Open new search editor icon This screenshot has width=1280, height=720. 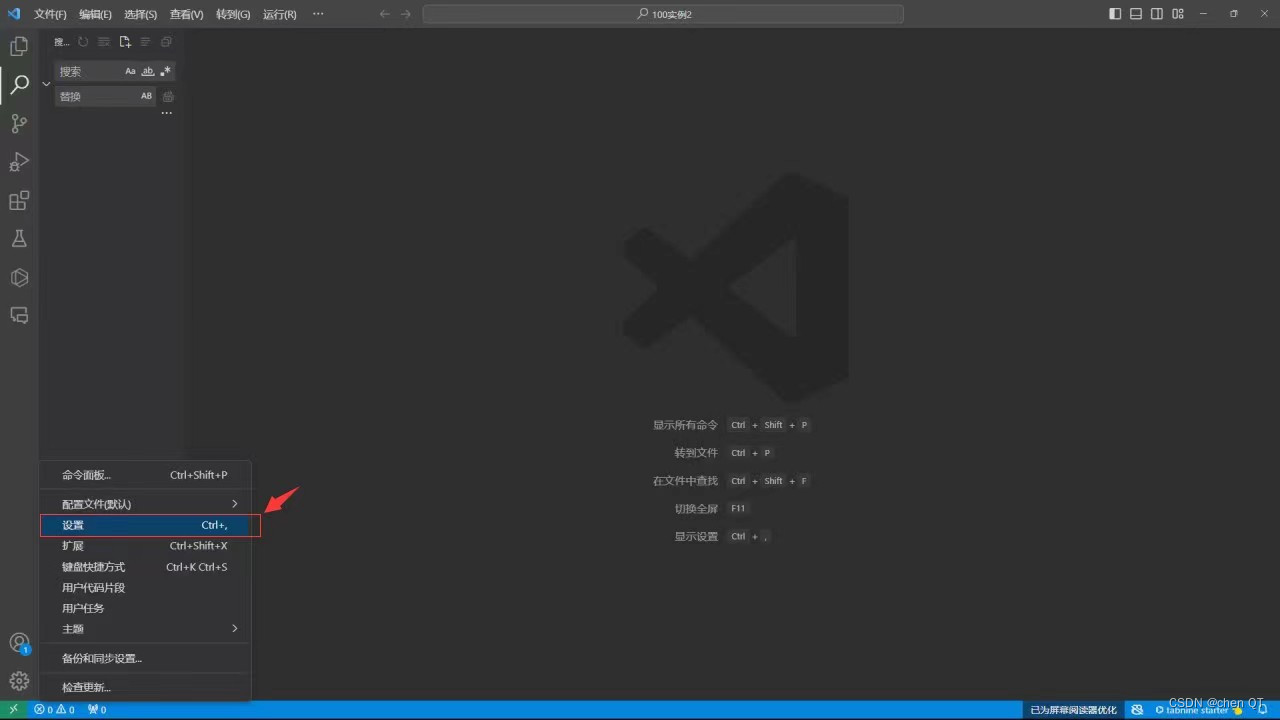(x=125, y=42)
